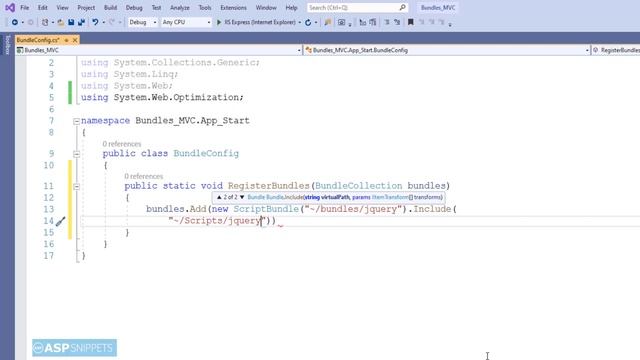Image resolution: width=640 pixels, height=360 pixels.
Task: Click the RegisterBundles method name on line 11
Action: click(x=269, y=186)
